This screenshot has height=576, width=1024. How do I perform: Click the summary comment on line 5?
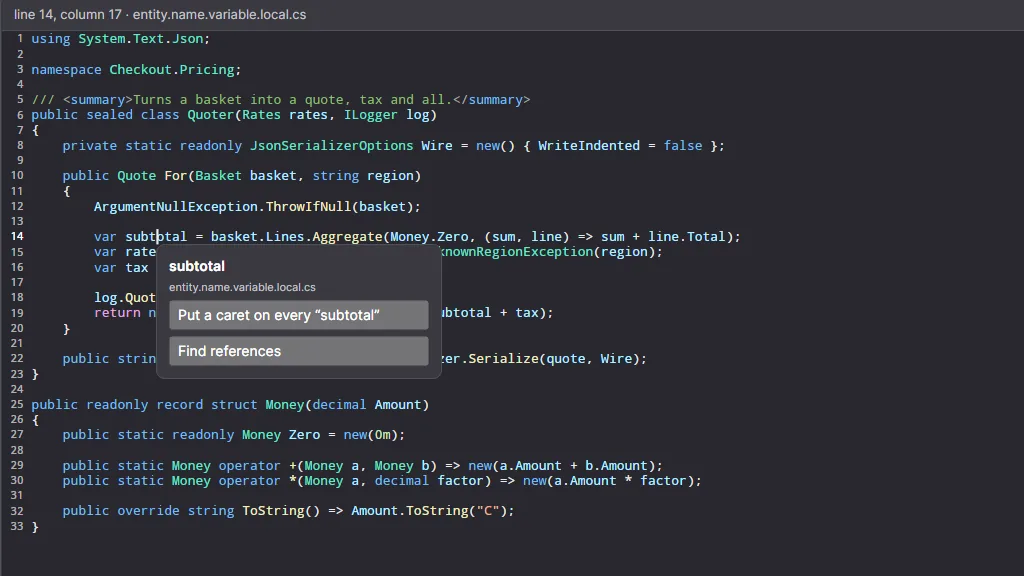tap(281, 99)
